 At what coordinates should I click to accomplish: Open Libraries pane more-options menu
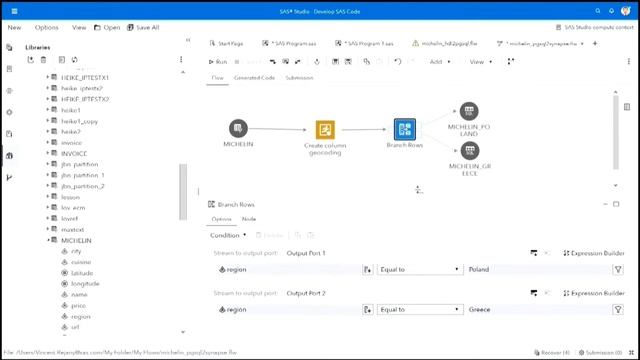pyautogui.click(x=181, y=60)
